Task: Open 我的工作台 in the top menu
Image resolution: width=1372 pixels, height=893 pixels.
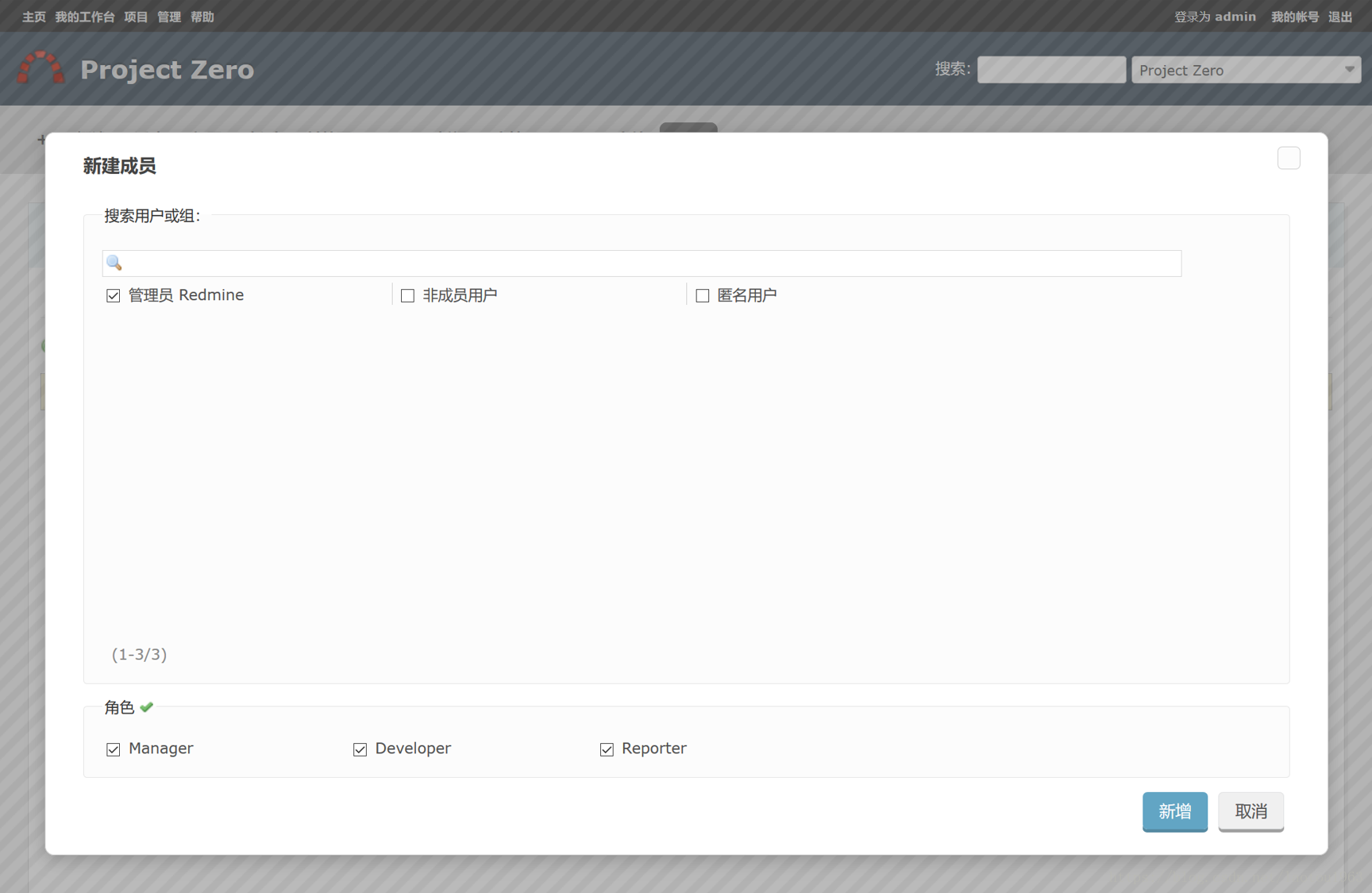Action: pos(85,17)
